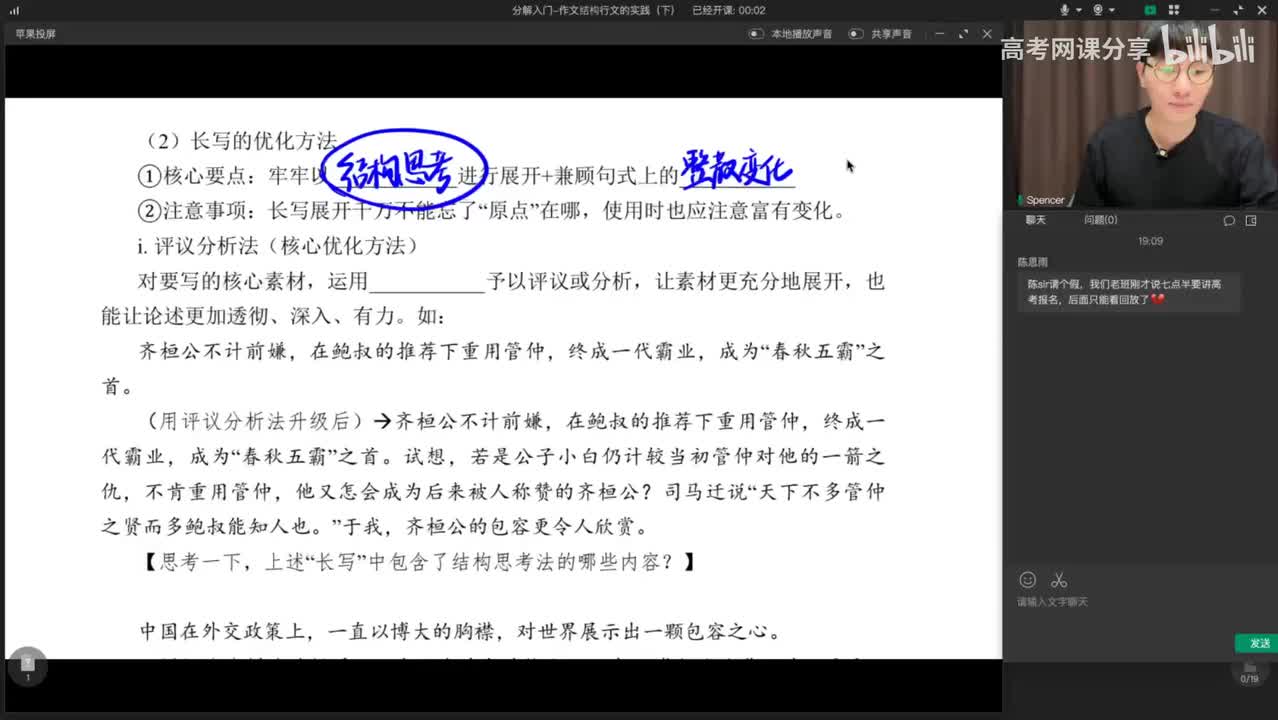The height and width of the screenshot is (720, 1278).
Task: Open the emoji picker in chat
Action: (1027, 580)
